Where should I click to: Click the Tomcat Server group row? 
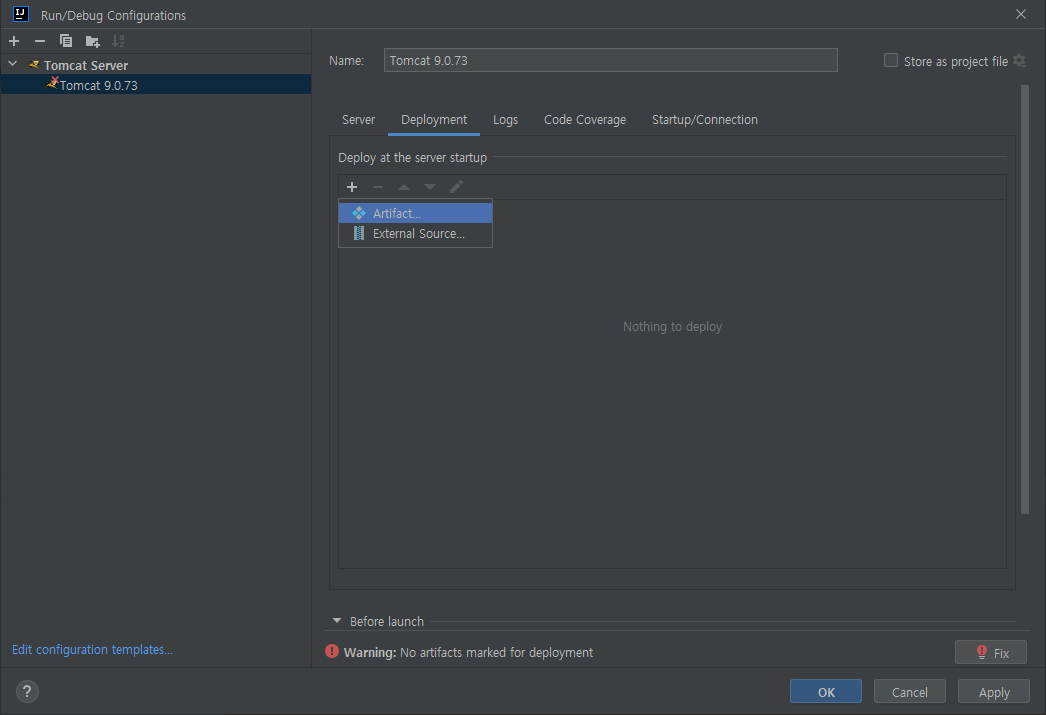[155, 65]
